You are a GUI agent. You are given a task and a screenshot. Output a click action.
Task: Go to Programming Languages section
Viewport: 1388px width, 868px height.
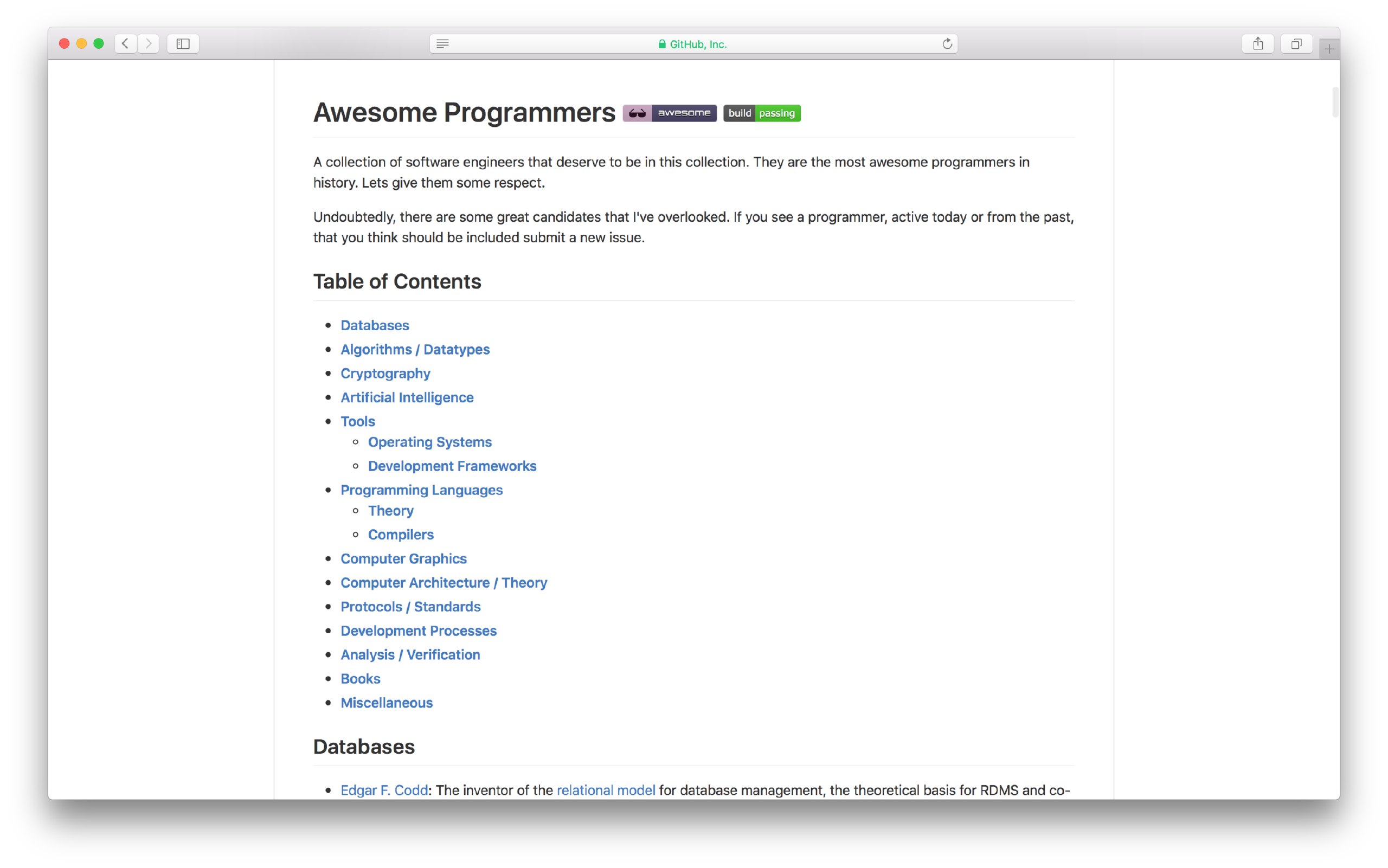pos(421,490)
